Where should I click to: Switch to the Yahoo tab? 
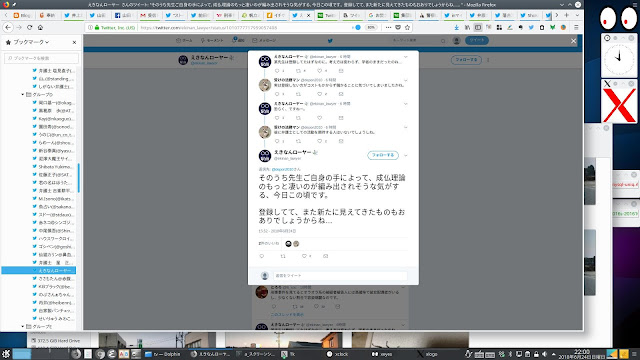click(225, 15)
